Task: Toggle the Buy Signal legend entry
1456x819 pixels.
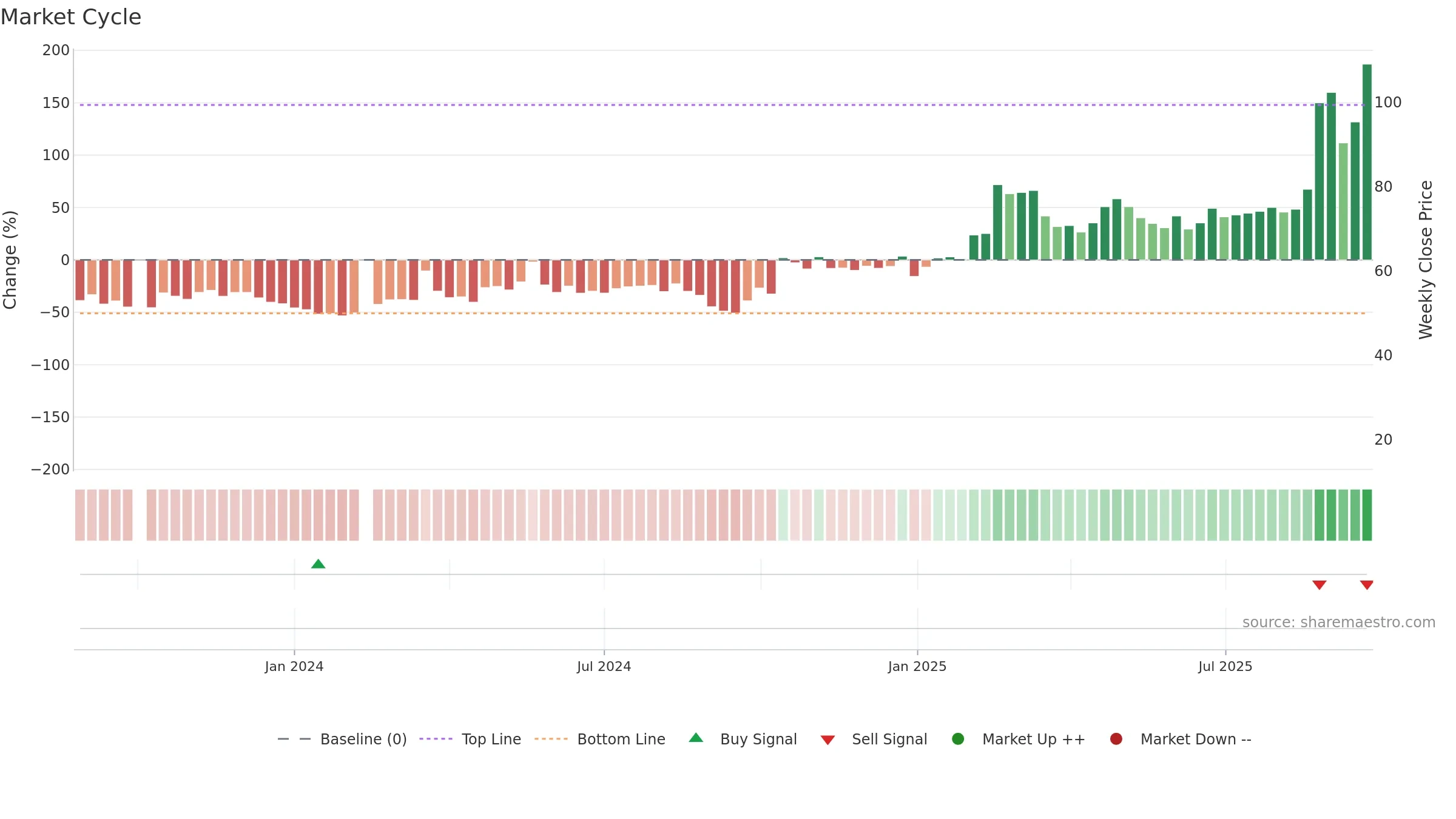Action: pyautogui.click(x=743, y=739)
